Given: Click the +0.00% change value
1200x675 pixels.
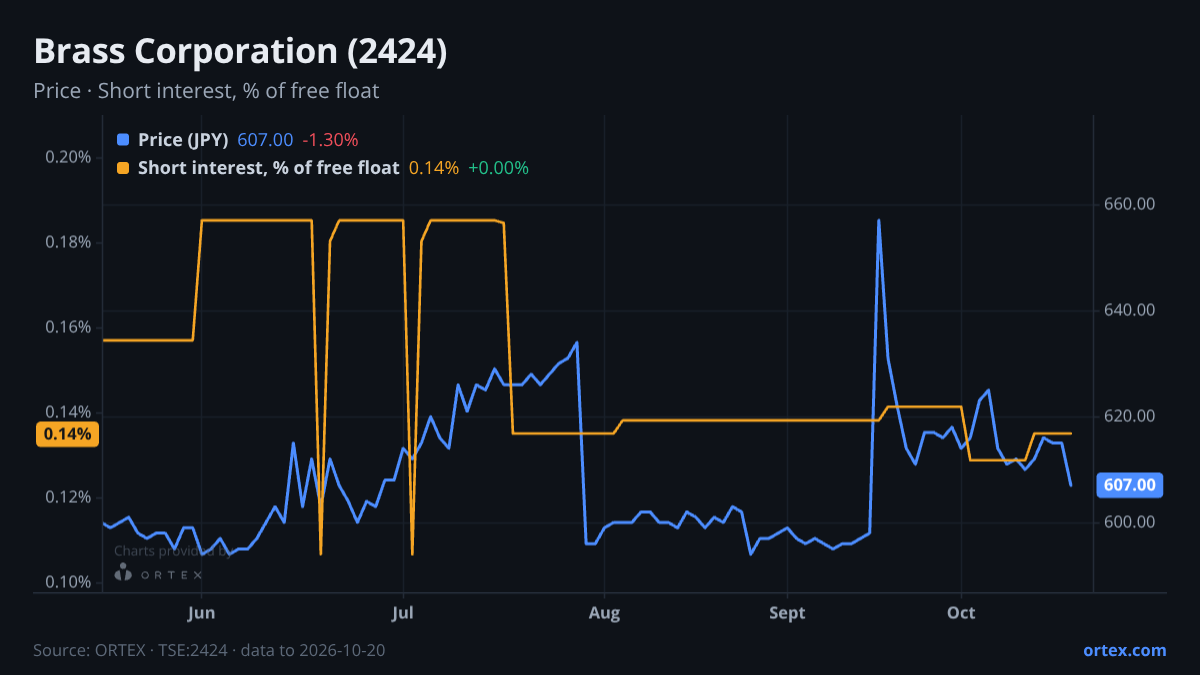Looking at the screenshot, I should point(498,168).
